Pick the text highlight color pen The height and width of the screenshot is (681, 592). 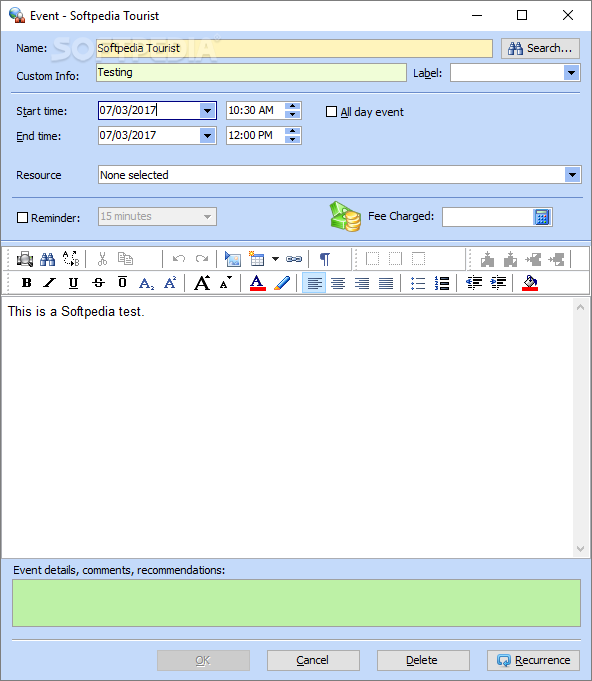click(282, 283)
